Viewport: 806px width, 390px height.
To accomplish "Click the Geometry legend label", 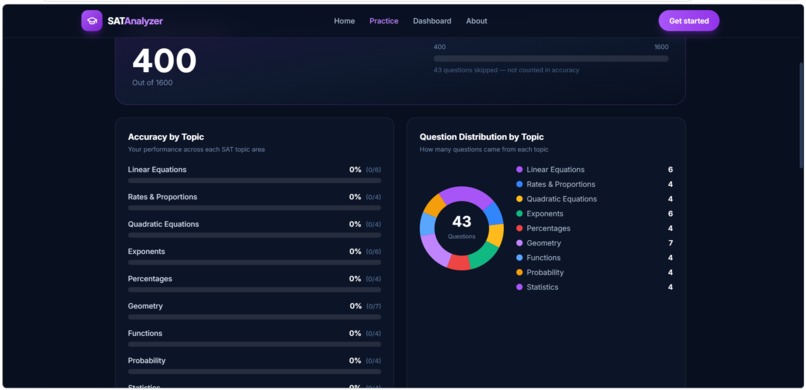I will pos(544,243).
